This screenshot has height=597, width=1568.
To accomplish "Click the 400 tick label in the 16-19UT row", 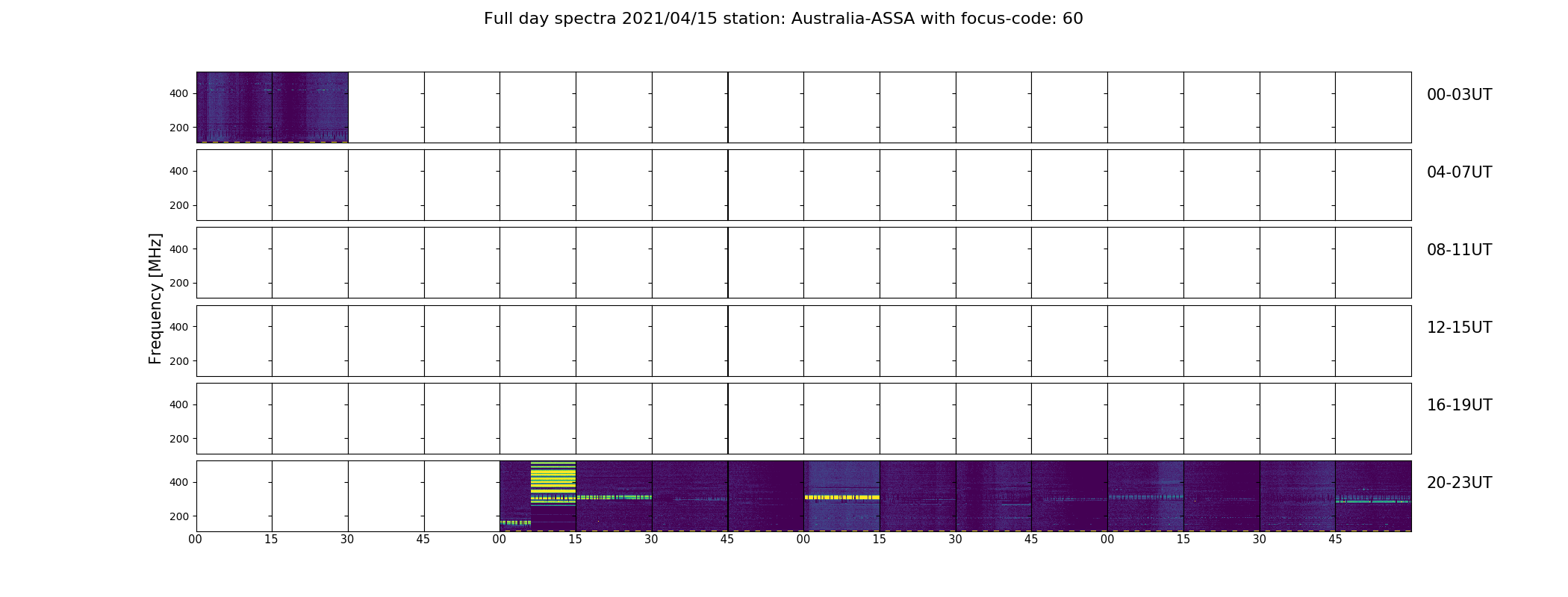I will [179, 404].
